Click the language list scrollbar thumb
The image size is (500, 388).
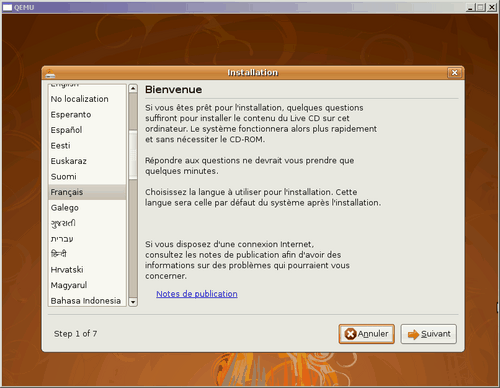(133, 154)
